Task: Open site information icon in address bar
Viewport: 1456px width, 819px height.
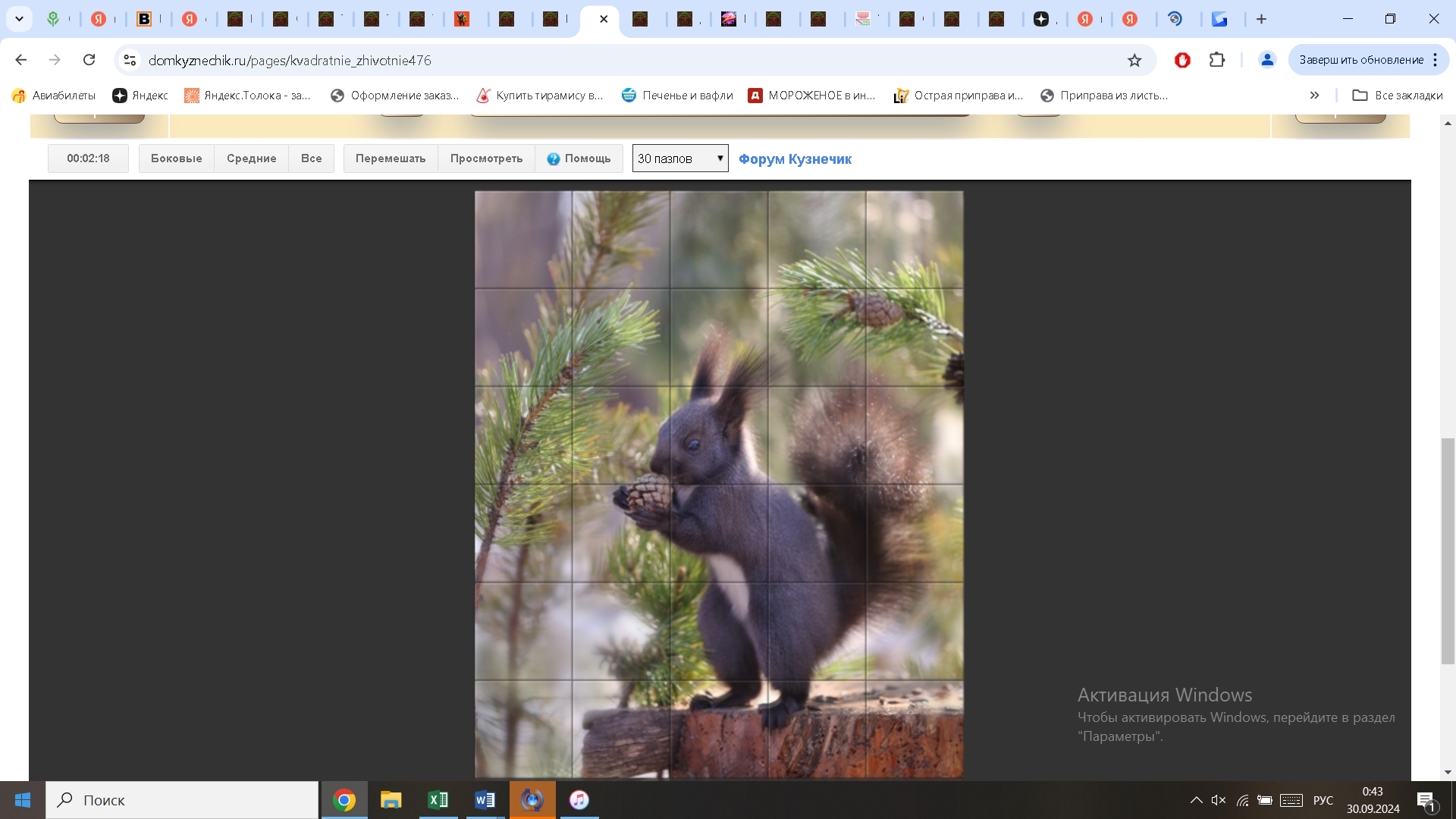Action: (130, 60)
